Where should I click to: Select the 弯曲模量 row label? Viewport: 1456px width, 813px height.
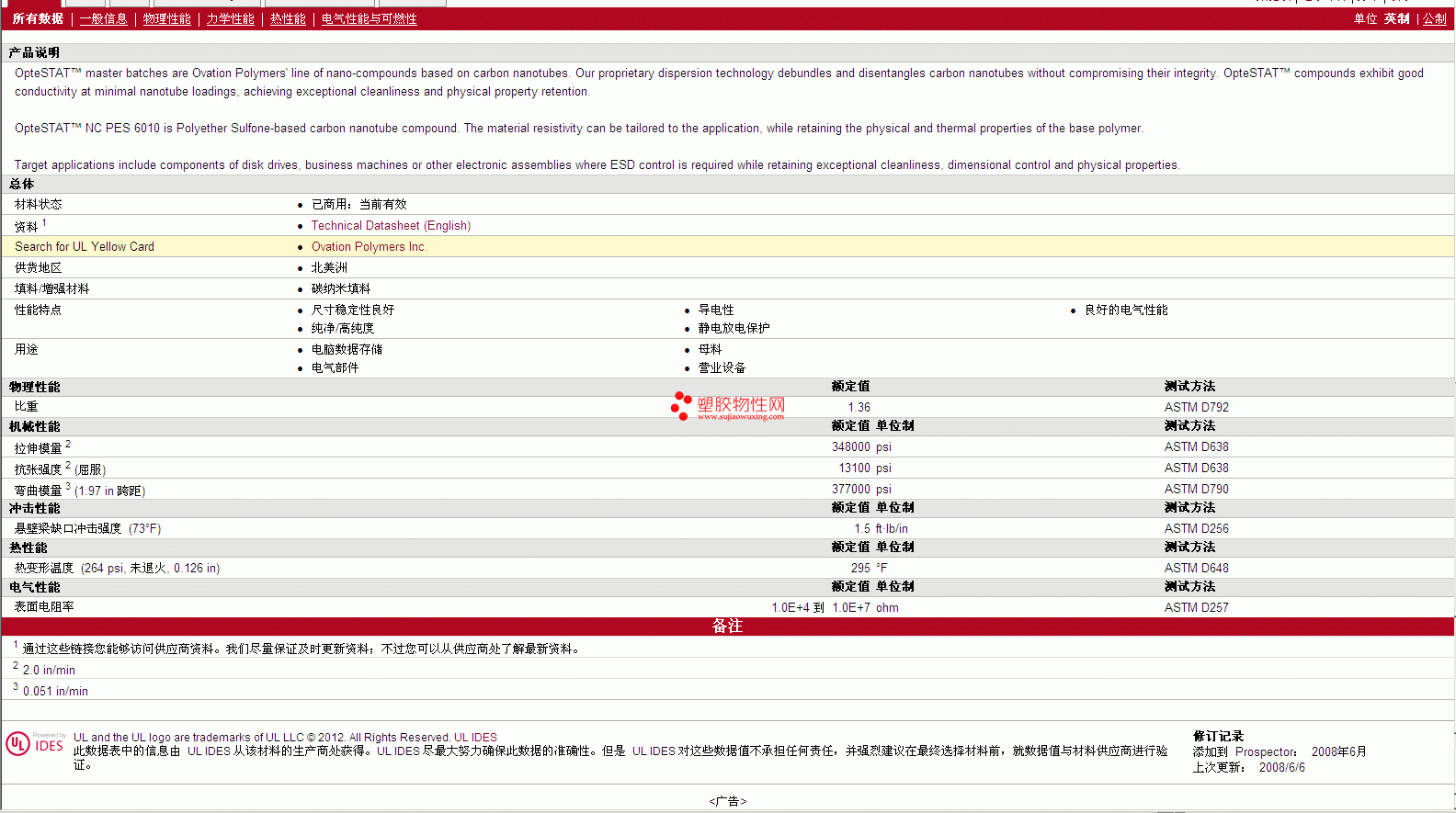[38, 491]
